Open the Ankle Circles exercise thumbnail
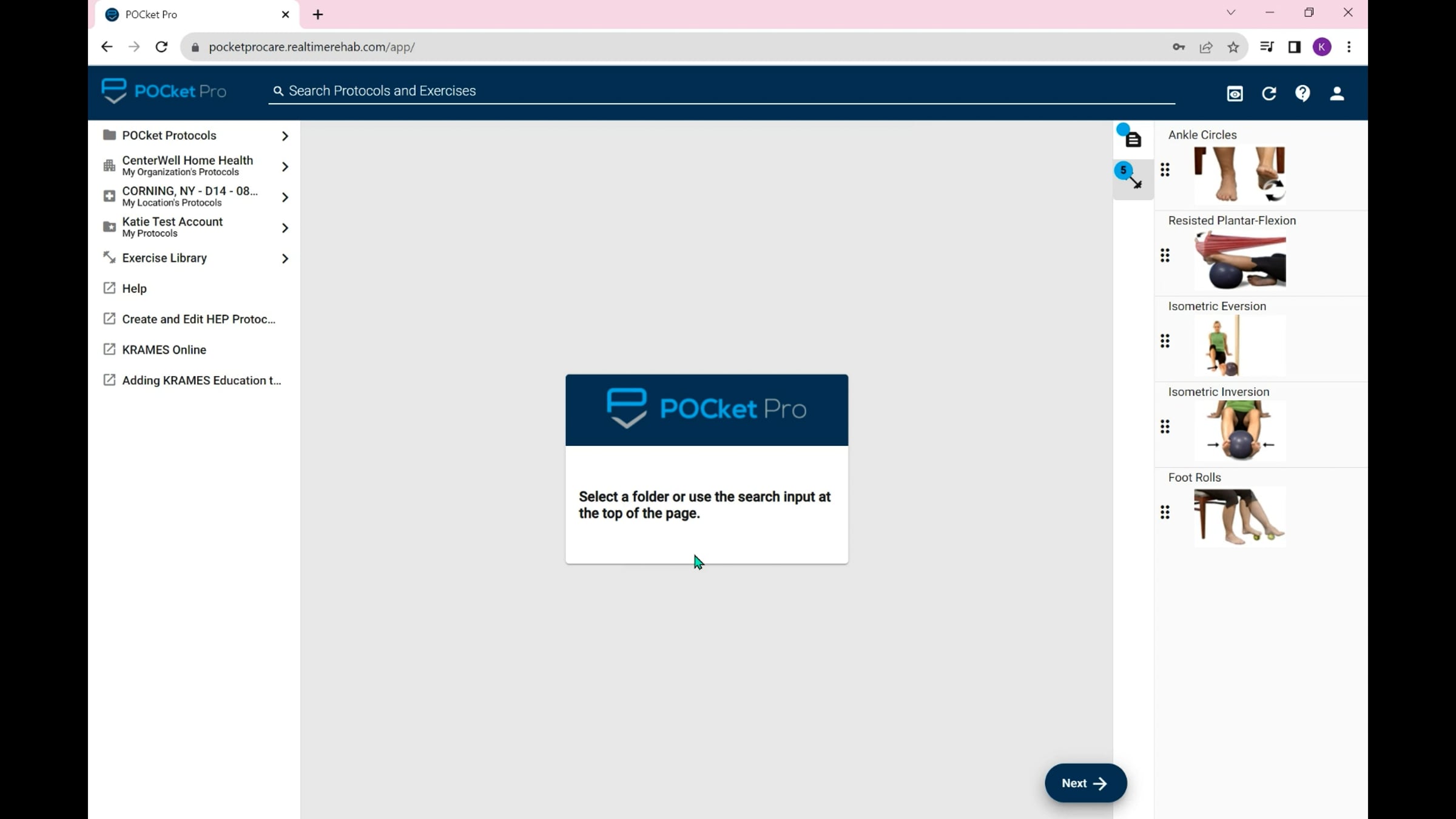 (1239, 175)
